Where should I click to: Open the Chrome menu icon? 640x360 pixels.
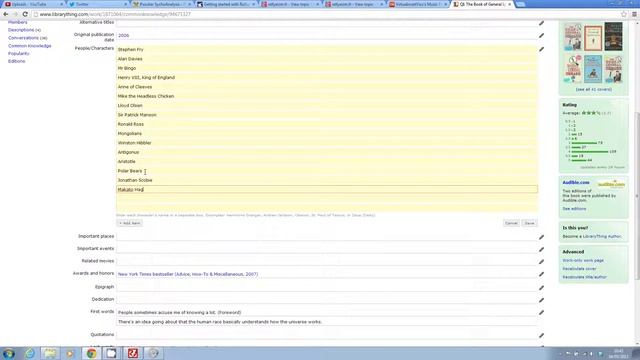634,14
